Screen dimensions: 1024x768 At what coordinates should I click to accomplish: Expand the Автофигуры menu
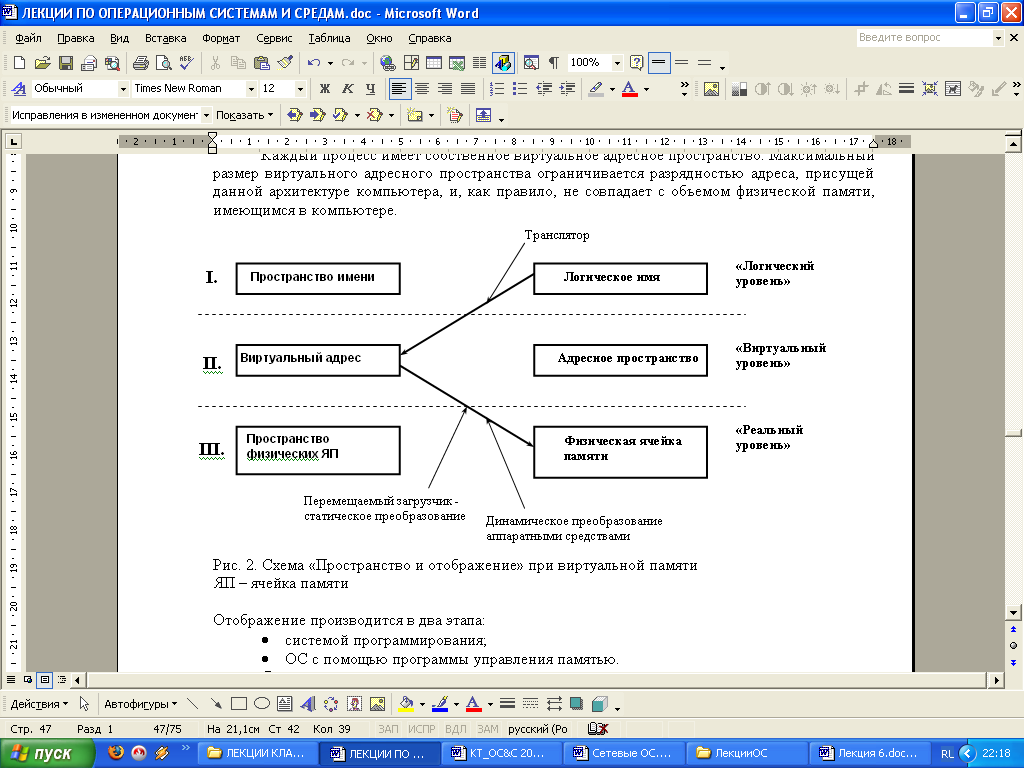(140, 704)
